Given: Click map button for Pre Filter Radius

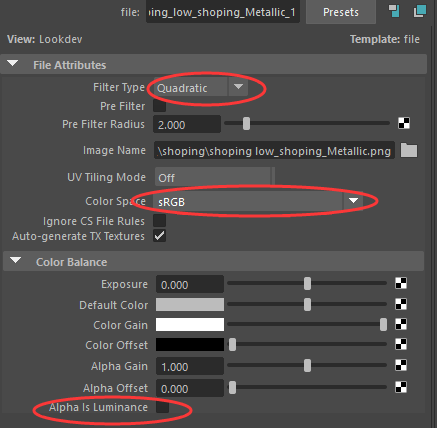Looking at the screenshot, I should (404, 123).
